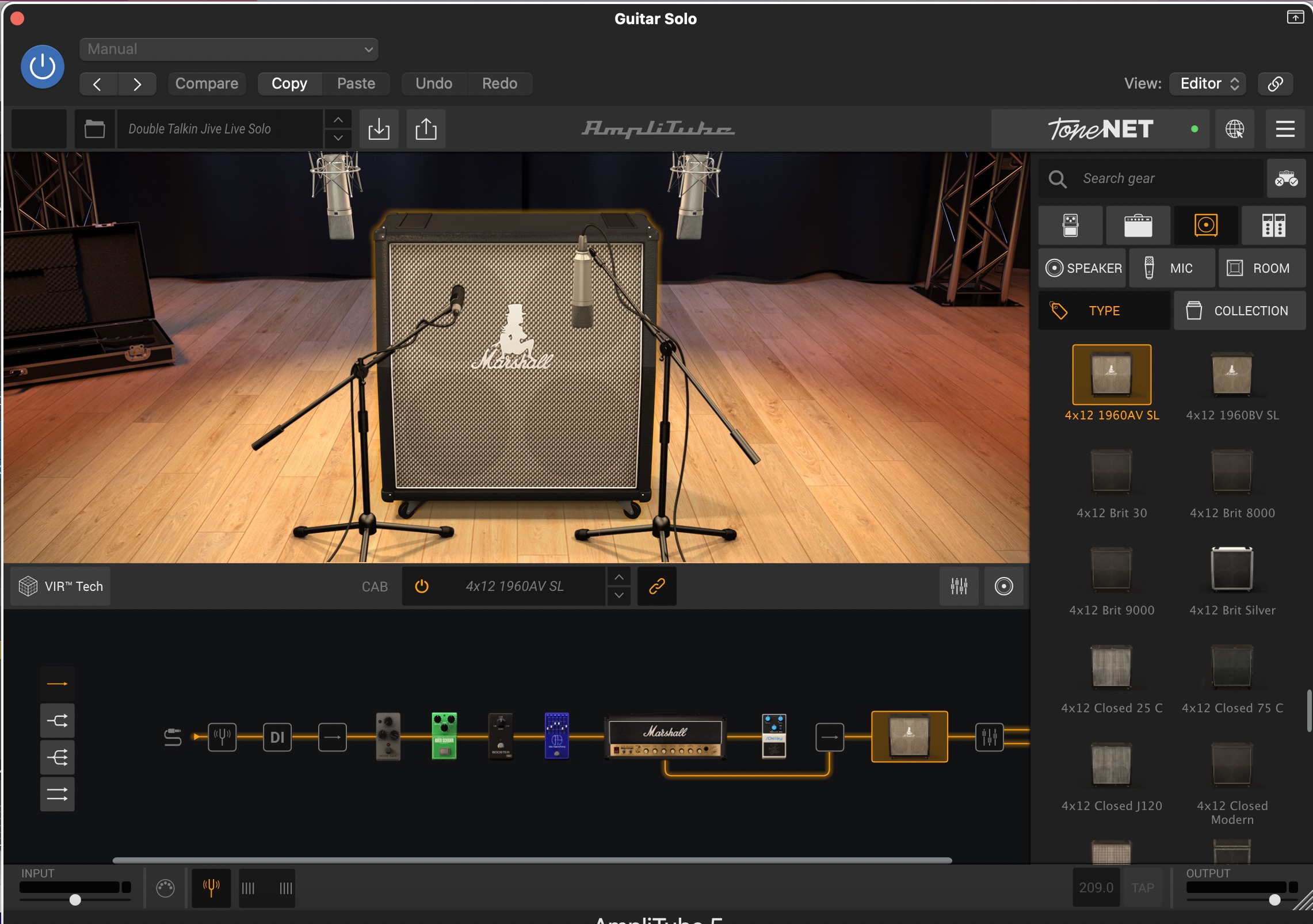Viewport: 1313px width, 924px height.
Task: Sort gear by COLLECTION
Action: [x=1239, y=311]
